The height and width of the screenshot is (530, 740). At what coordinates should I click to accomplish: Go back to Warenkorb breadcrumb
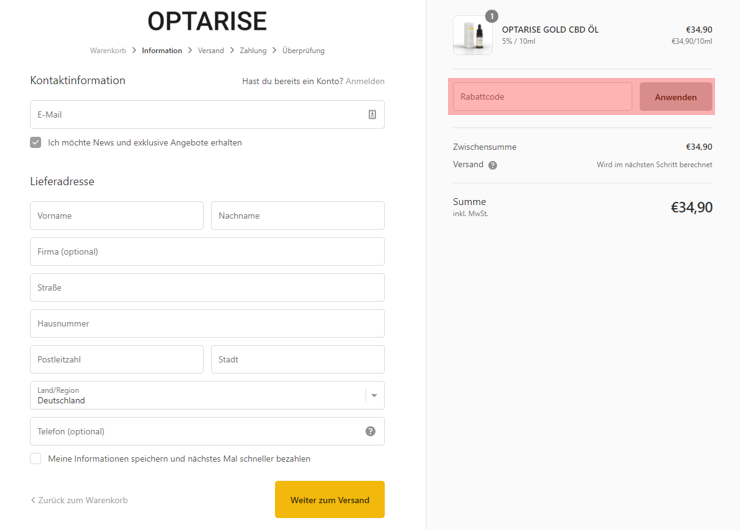(x=108, y=50)
